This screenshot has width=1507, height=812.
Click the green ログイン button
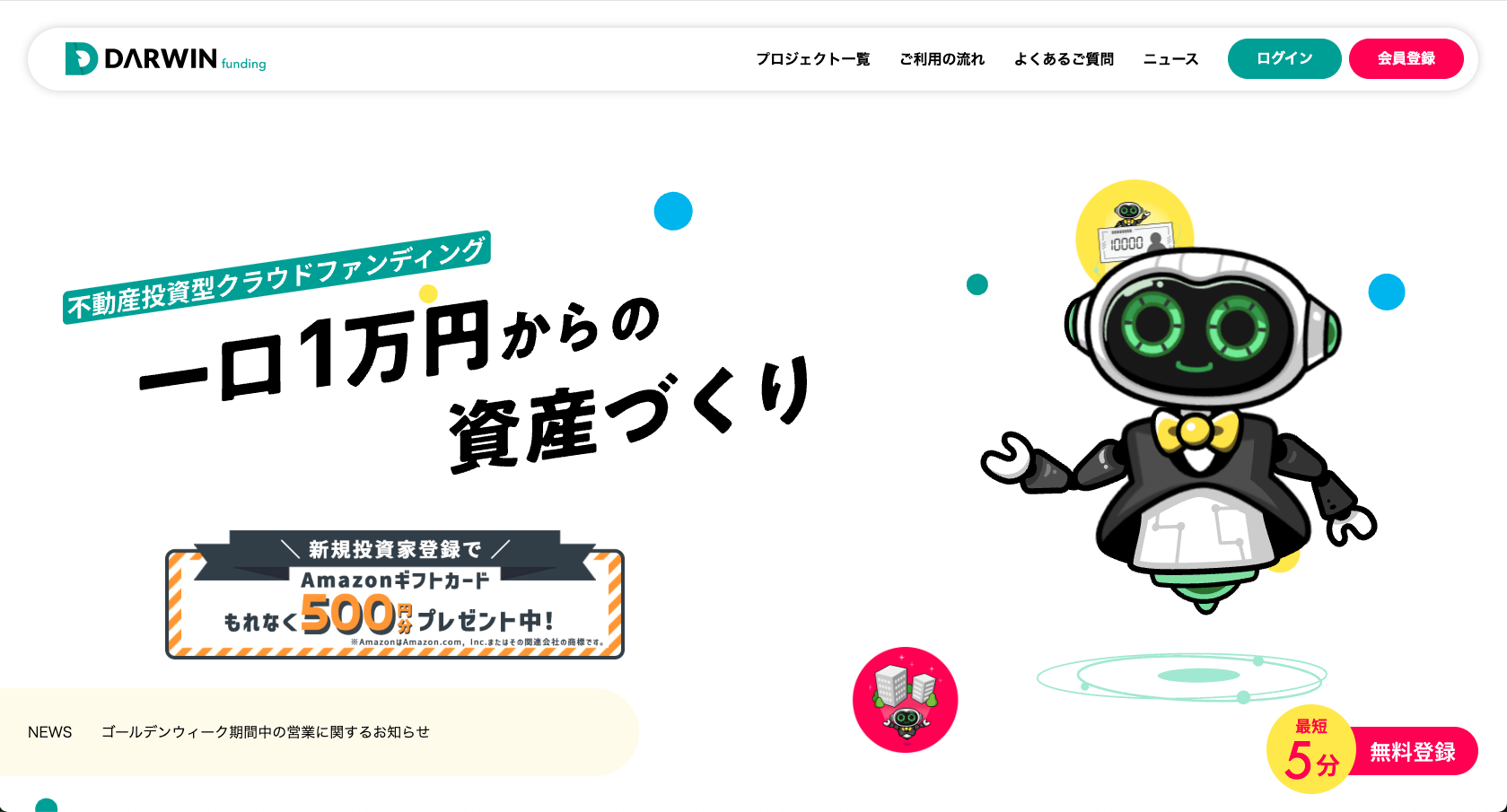point(1284,58)
